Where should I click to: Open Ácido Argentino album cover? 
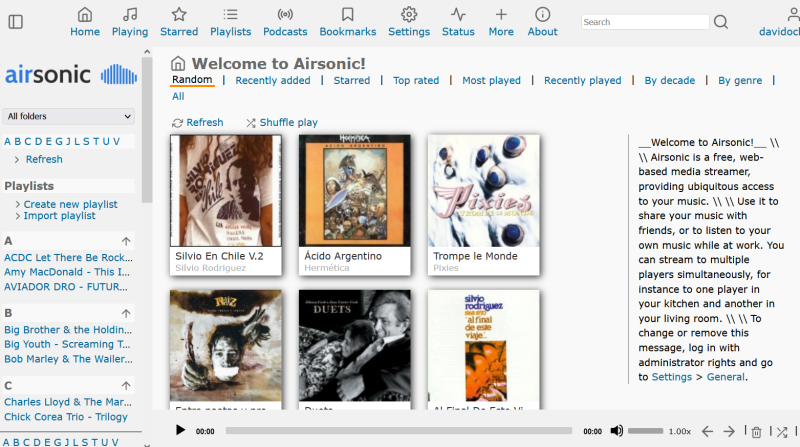(x=355, y=191)
